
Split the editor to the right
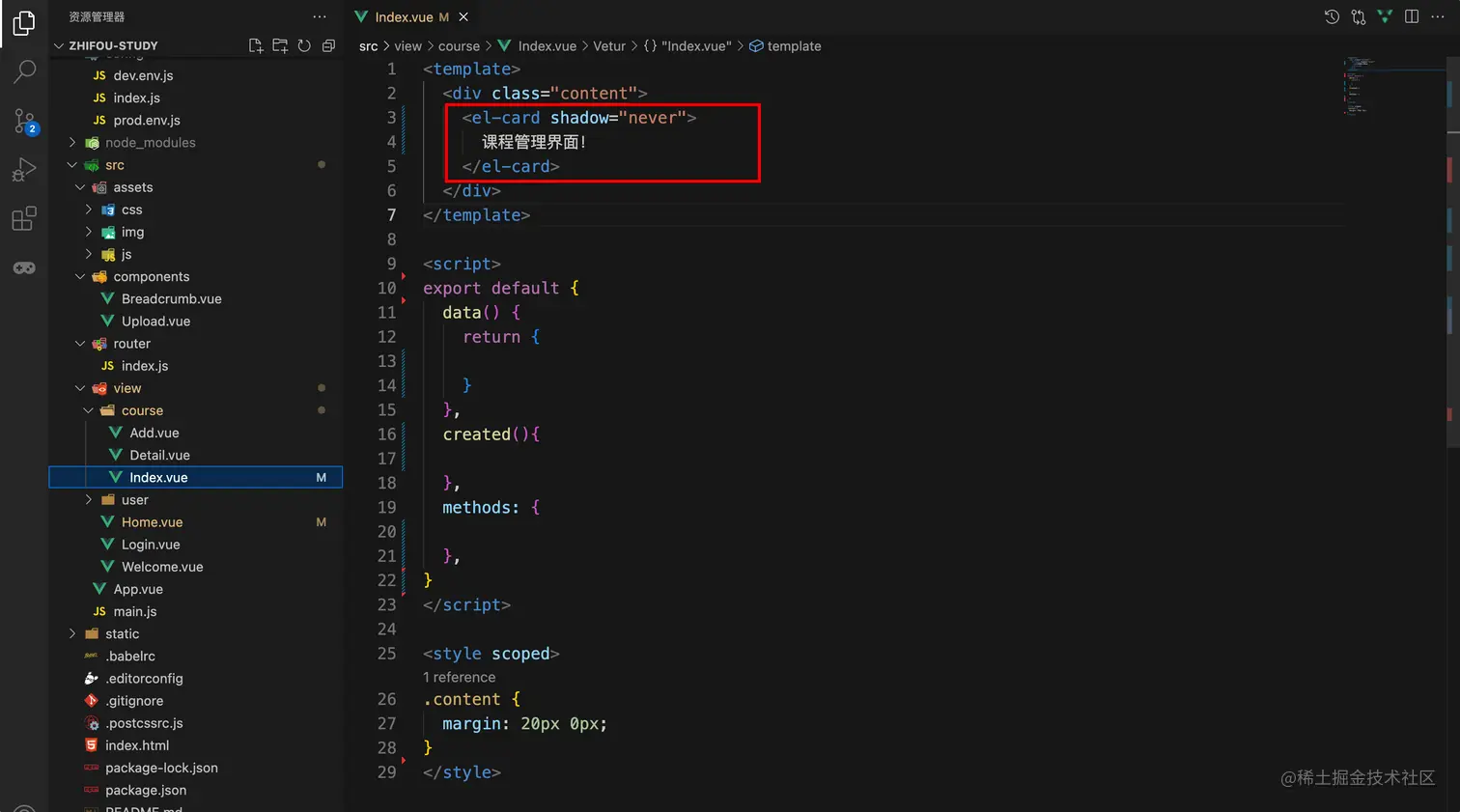(x=1412, y=16)
